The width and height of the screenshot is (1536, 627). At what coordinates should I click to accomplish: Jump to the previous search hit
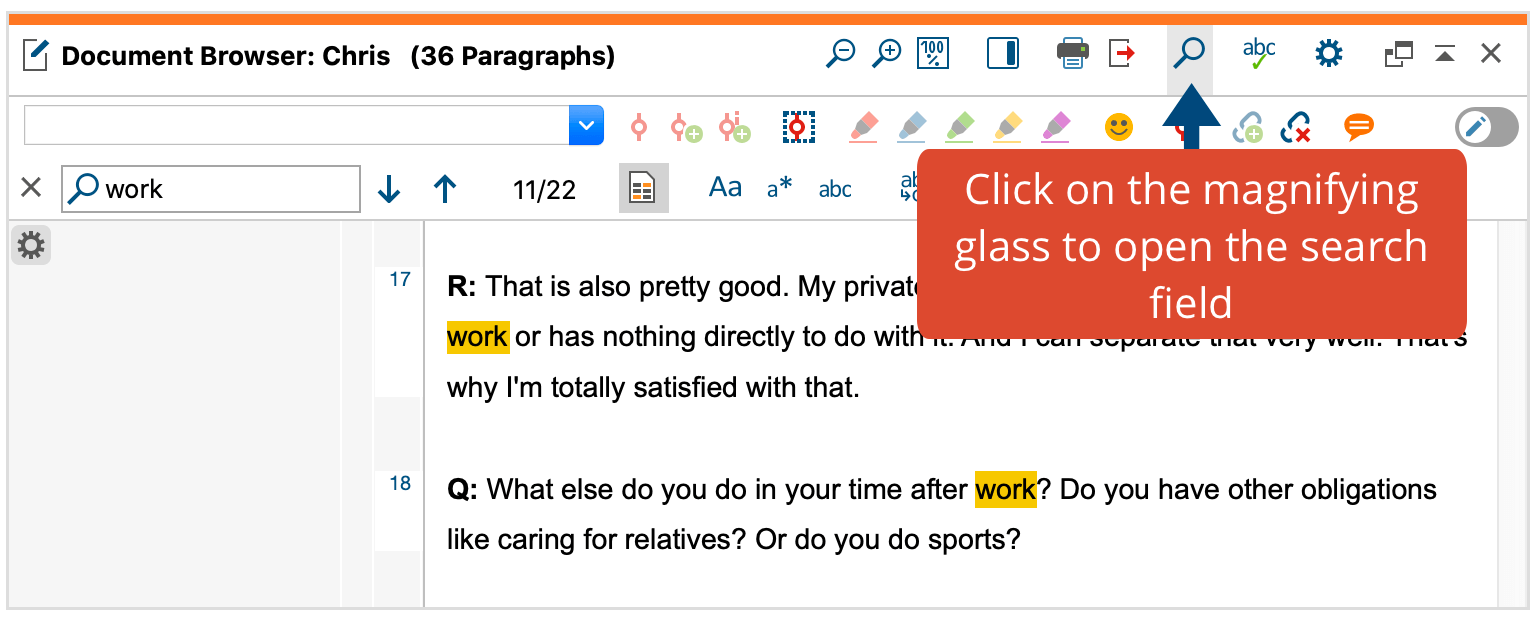445,189
